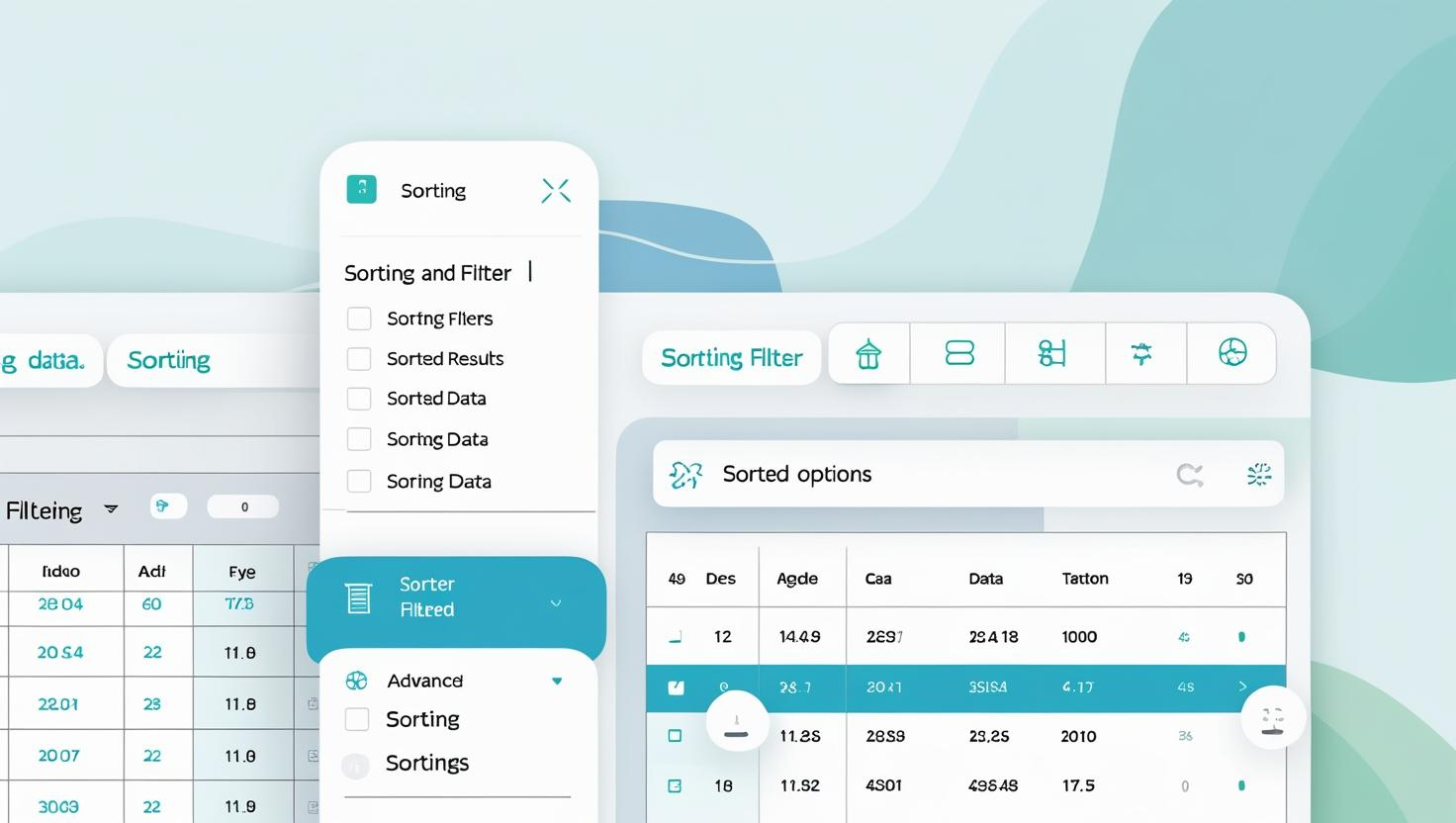Enable the Sorted Results checkbox

pos(359,359)
